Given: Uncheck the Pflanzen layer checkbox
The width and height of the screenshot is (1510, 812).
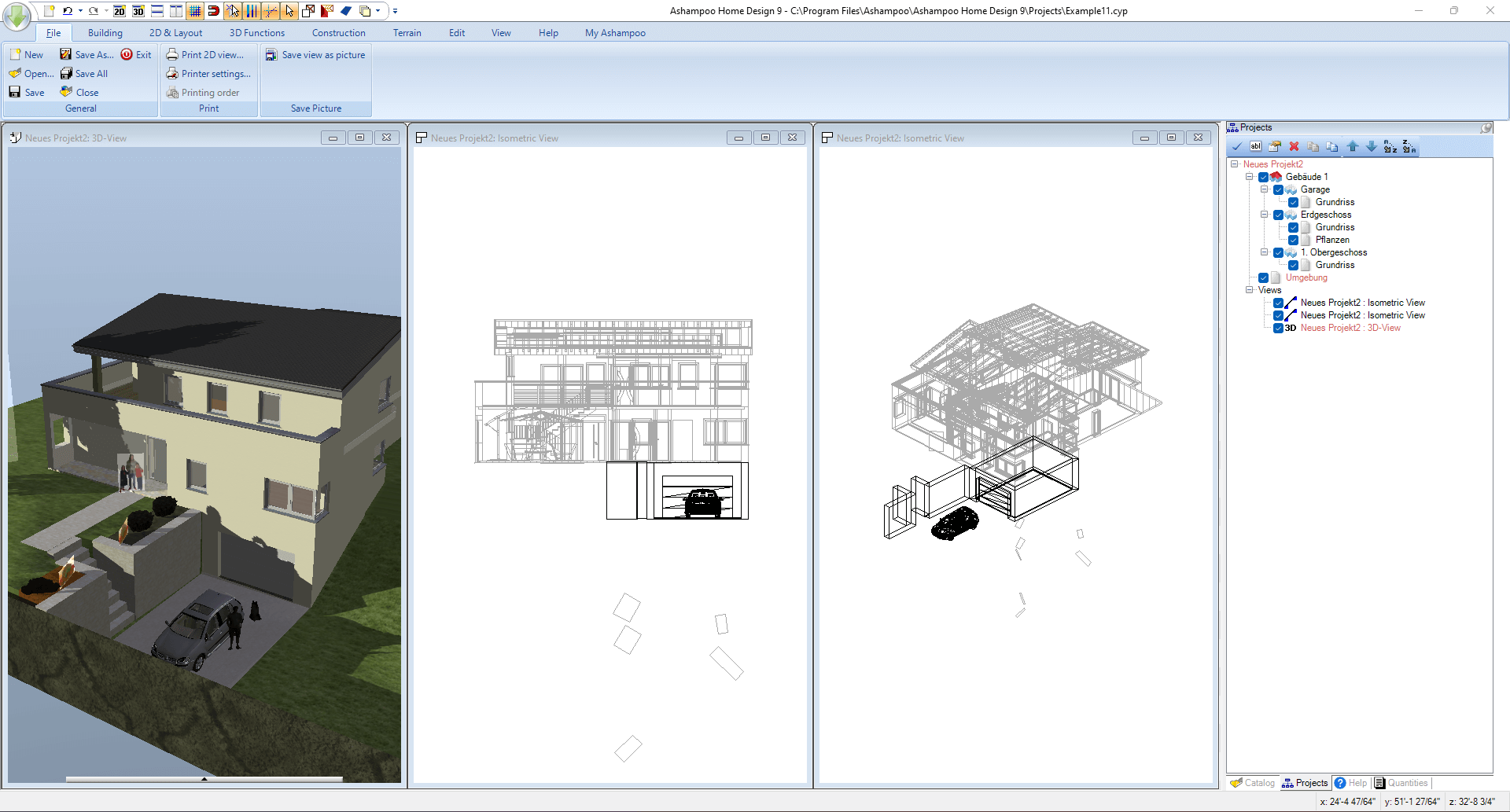Looking at the screenshot, I should pos(1294,240).
